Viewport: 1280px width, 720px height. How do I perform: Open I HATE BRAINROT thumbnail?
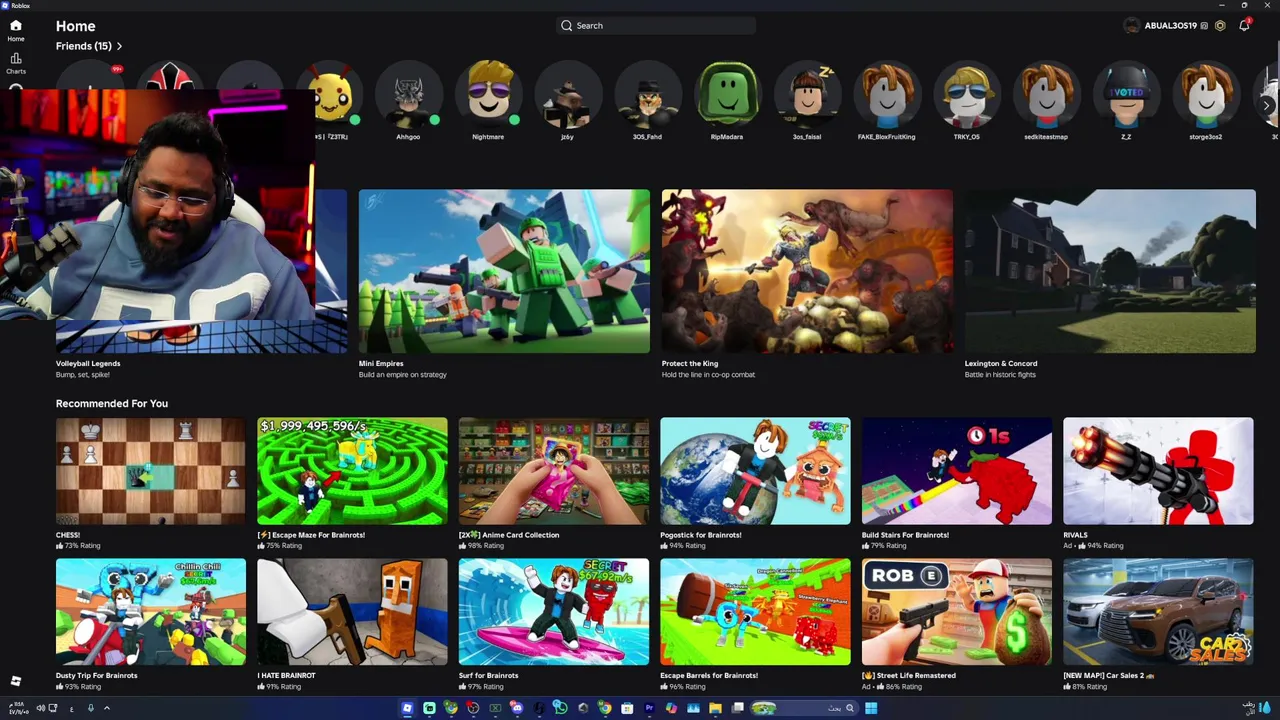pyautogui.click(x=352, y=612)
